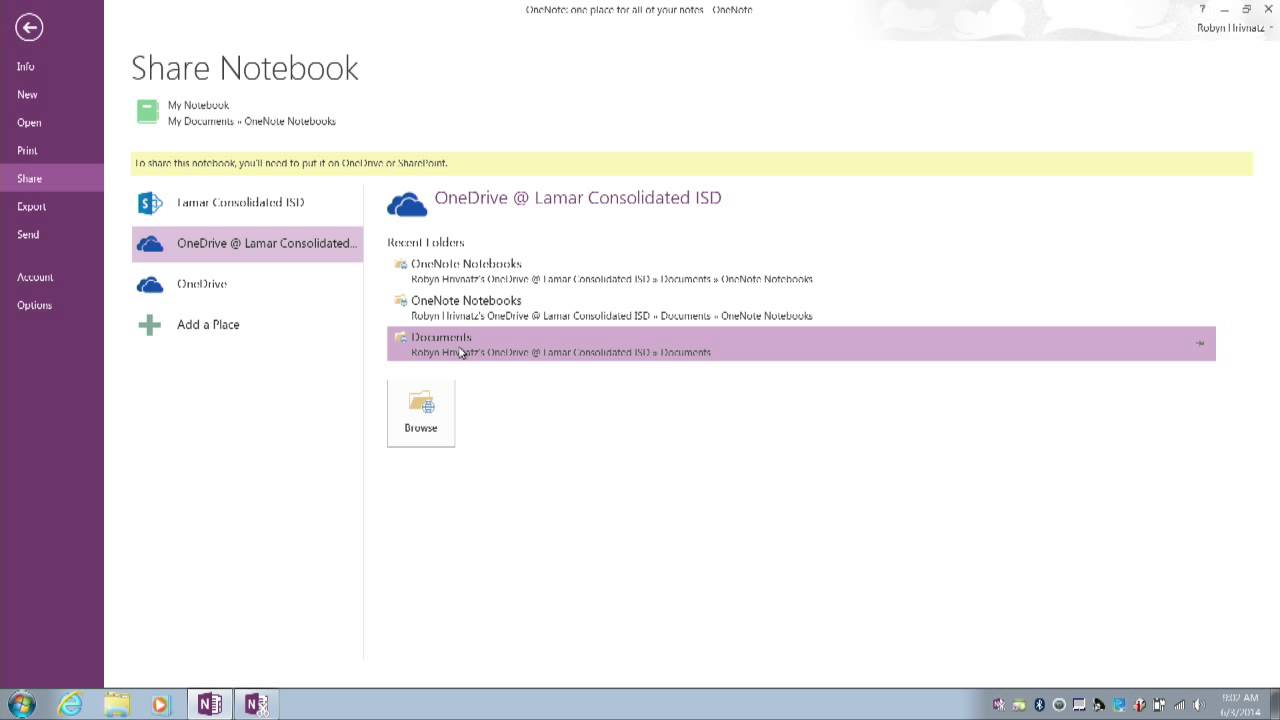This screenshot has height=720, width=1280.
Task: Minimize the OneNote window
Action: click(1224, 9)
